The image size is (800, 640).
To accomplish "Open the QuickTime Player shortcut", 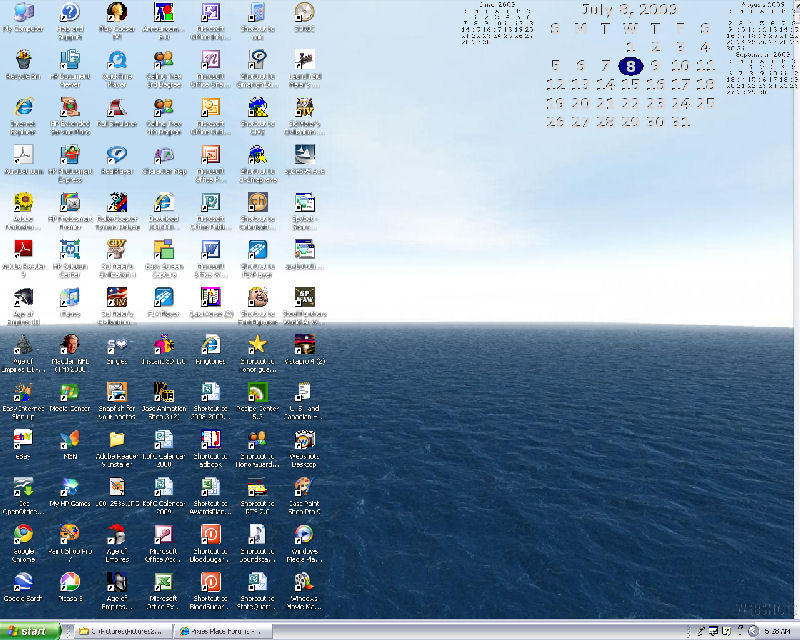I will (117, 61).
